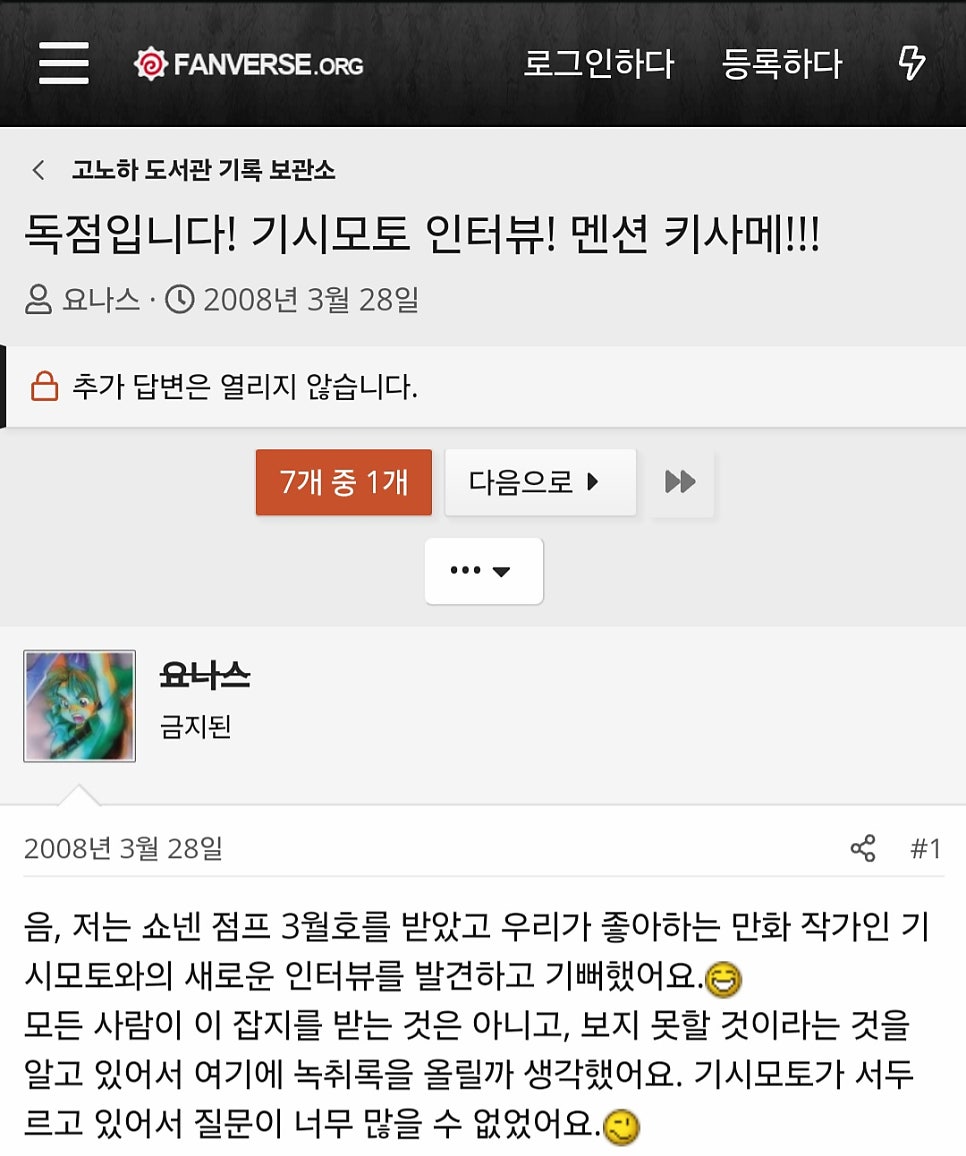The image size is (966, 1156).
Task: Expand the three-dots dropdown button
Action: click(484, 571)
